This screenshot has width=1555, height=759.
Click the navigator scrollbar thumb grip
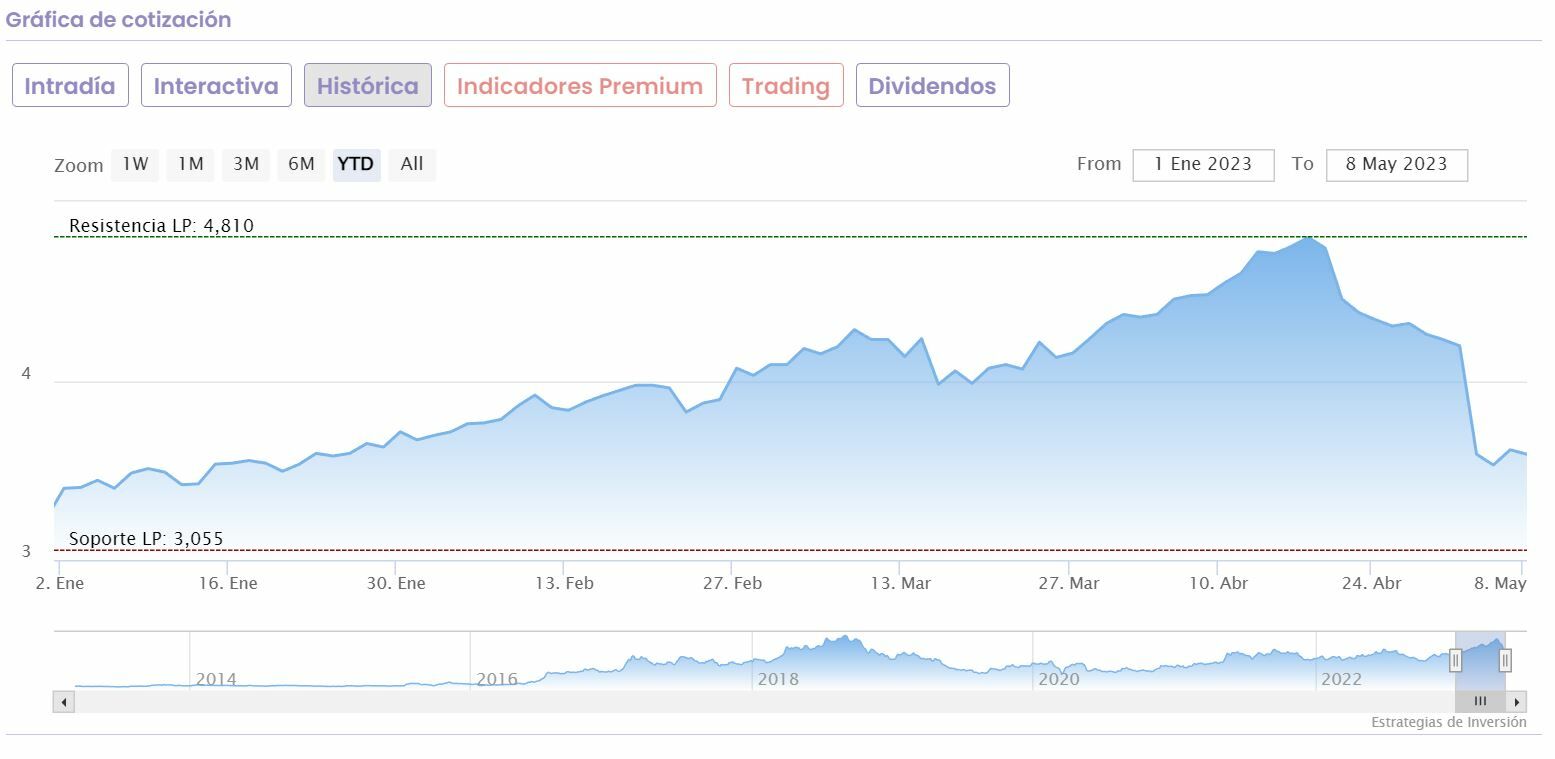[1481, 701]
